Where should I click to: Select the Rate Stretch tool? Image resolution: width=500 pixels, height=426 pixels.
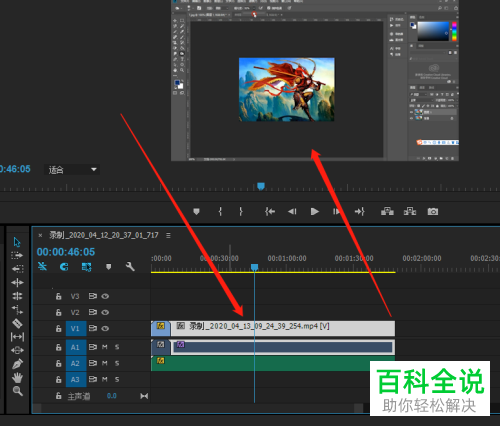(17, 310)
